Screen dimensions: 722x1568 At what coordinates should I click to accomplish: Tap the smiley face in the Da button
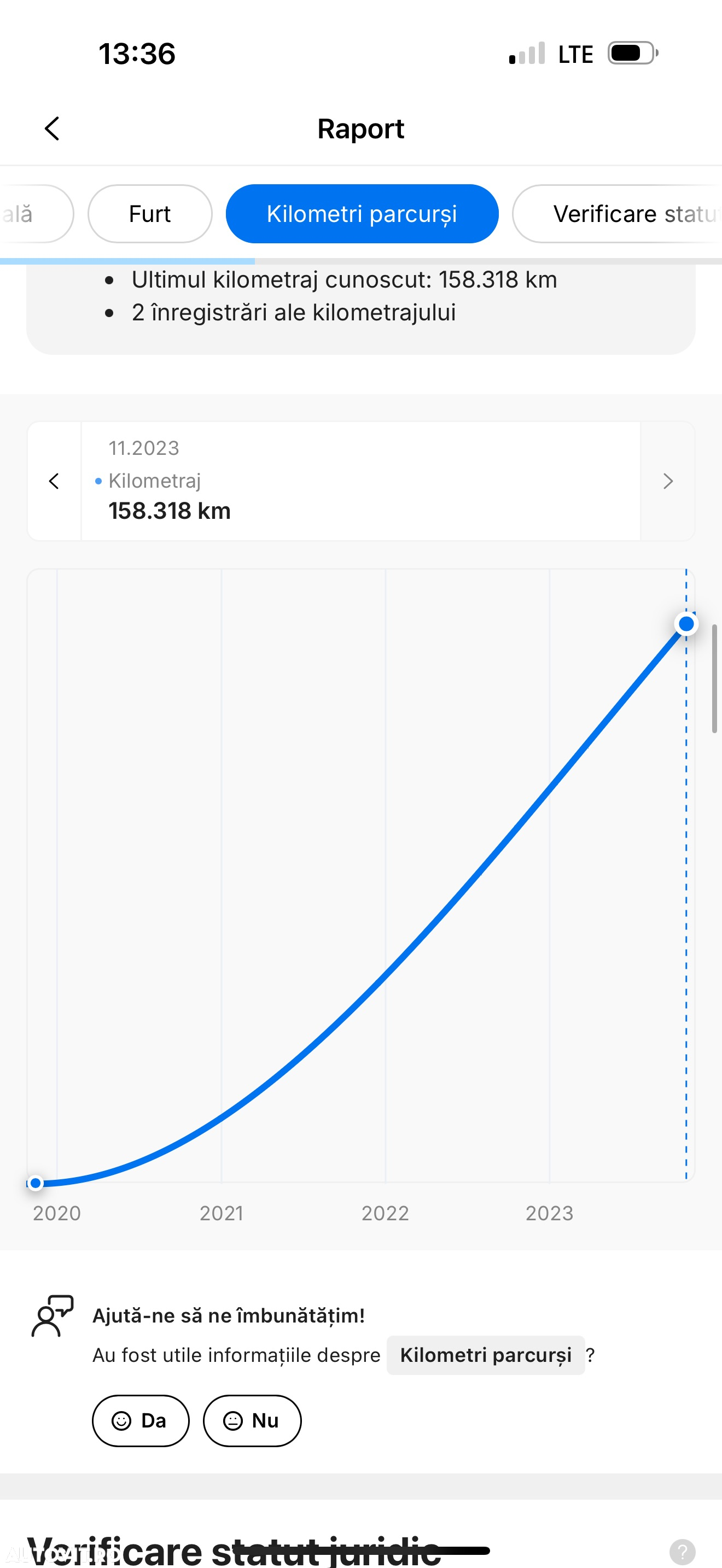click(x=121, y=1421)
